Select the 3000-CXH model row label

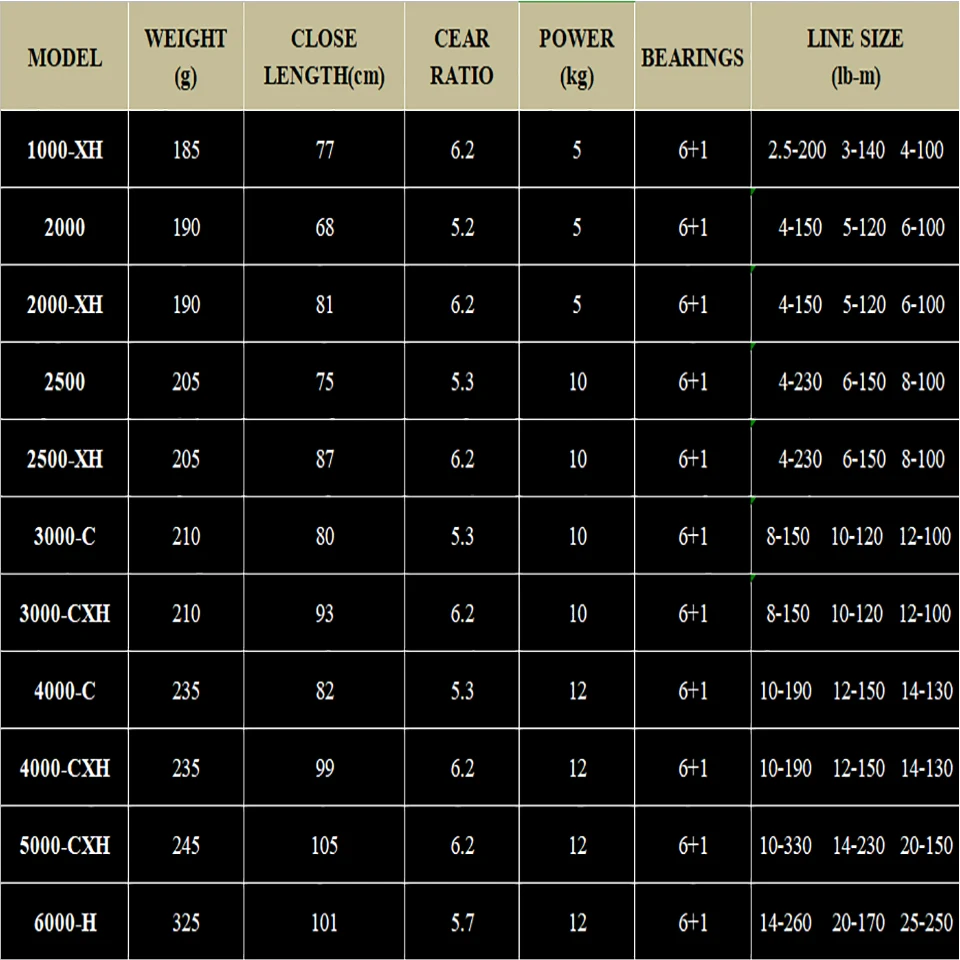64,614
